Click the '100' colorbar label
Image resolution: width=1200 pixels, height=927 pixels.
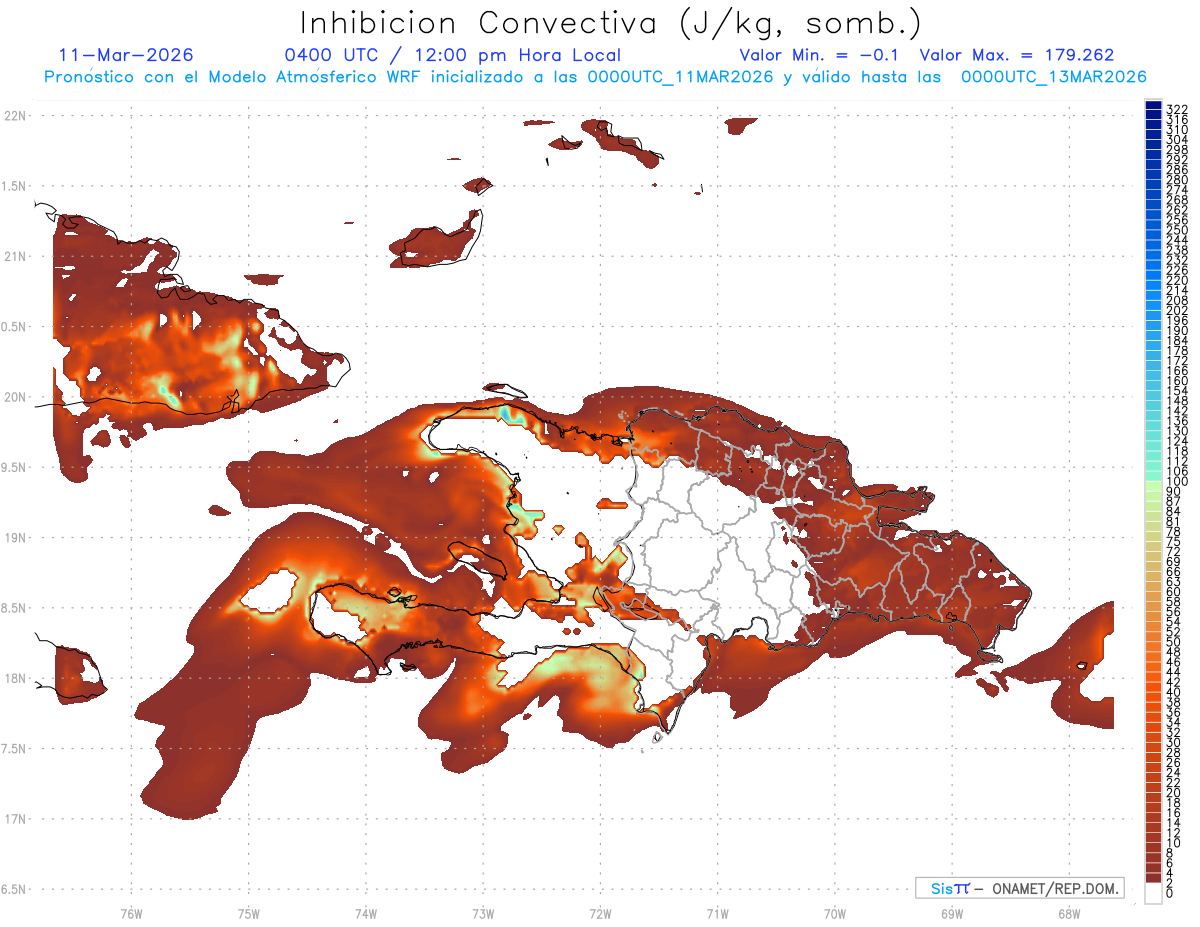[1176, 482]
